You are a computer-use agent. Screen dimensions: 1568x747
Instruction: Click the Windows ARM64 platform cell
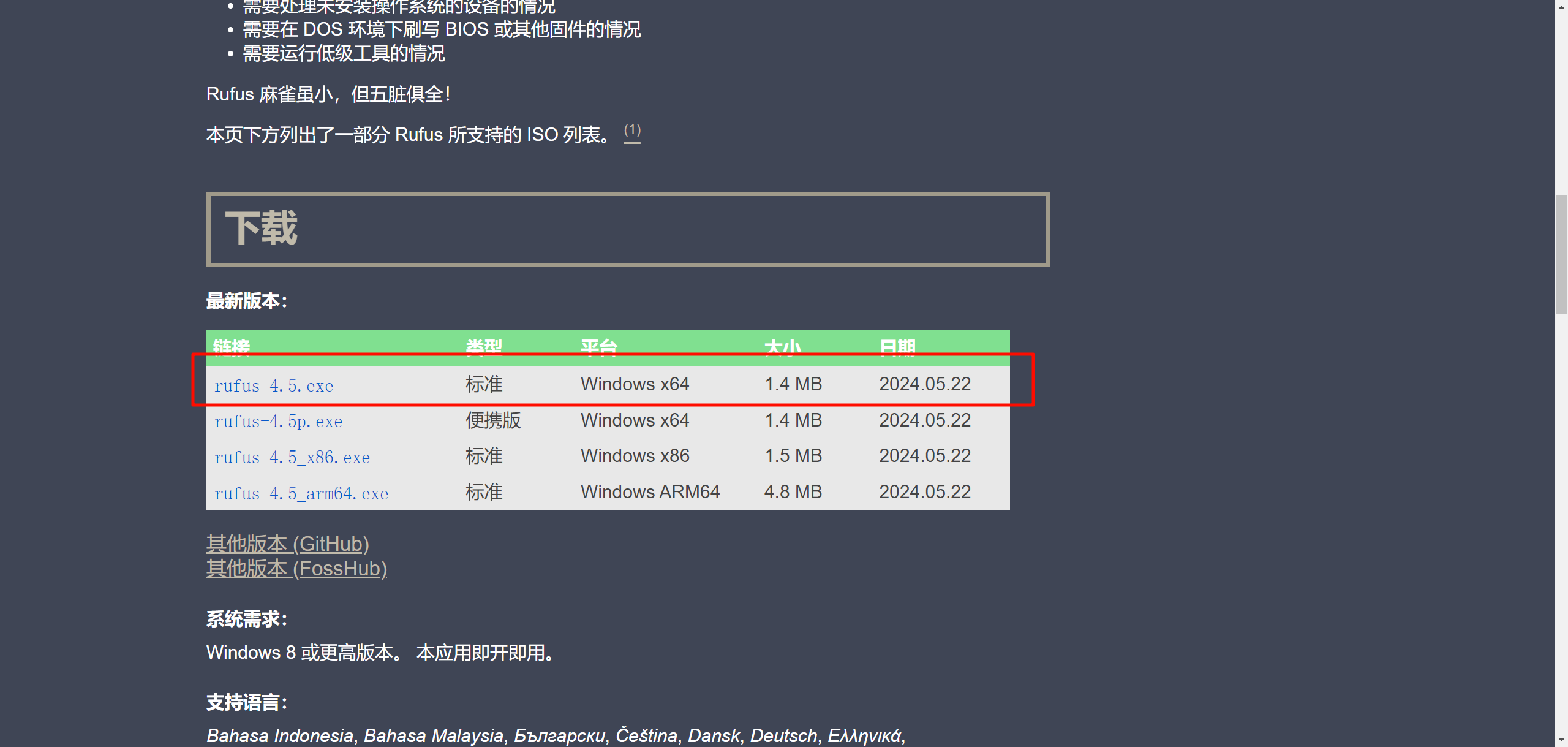(650, 492)
